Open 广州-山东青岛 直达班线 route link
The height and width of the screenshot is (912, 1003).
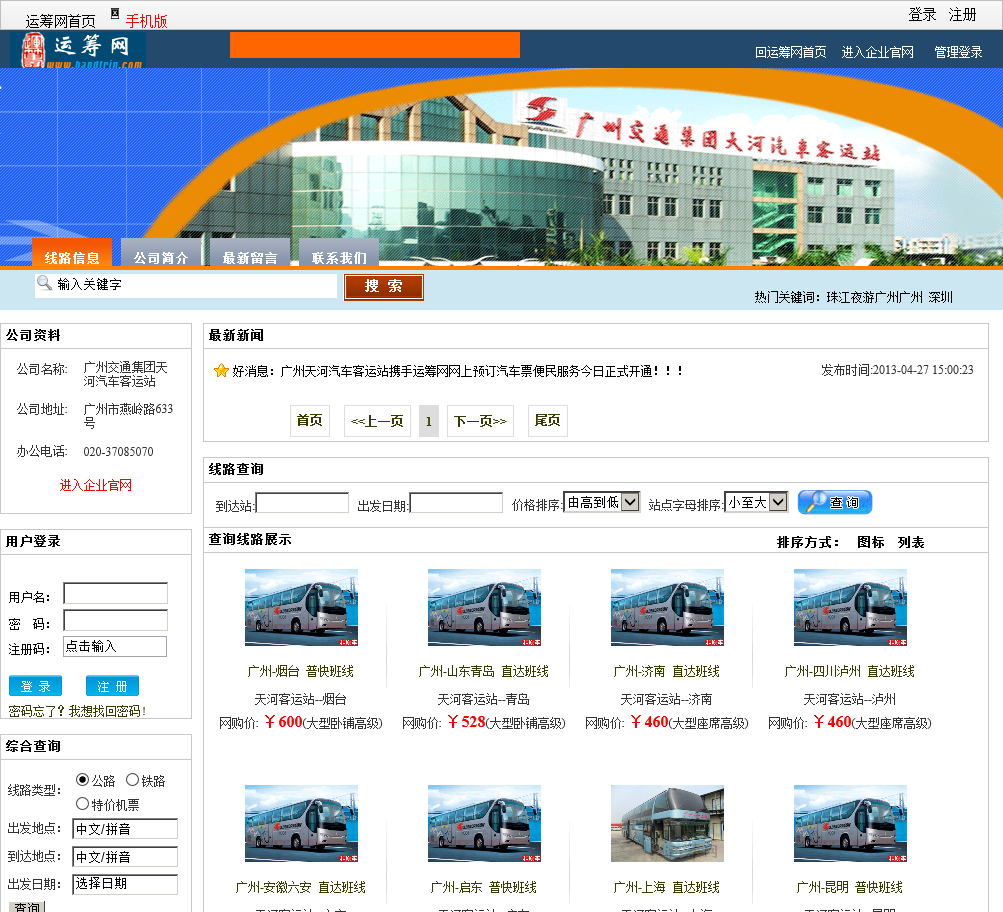(484, 672)
